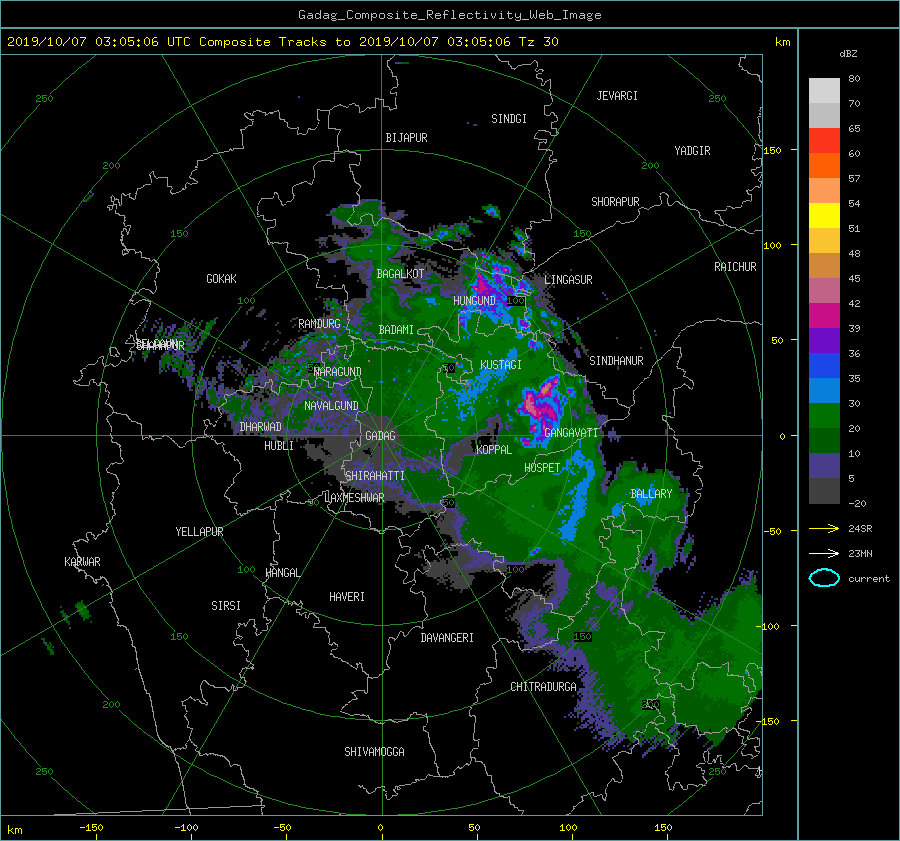
Task: Select the KUSTAGI label on the map
Action: (501, 365)
